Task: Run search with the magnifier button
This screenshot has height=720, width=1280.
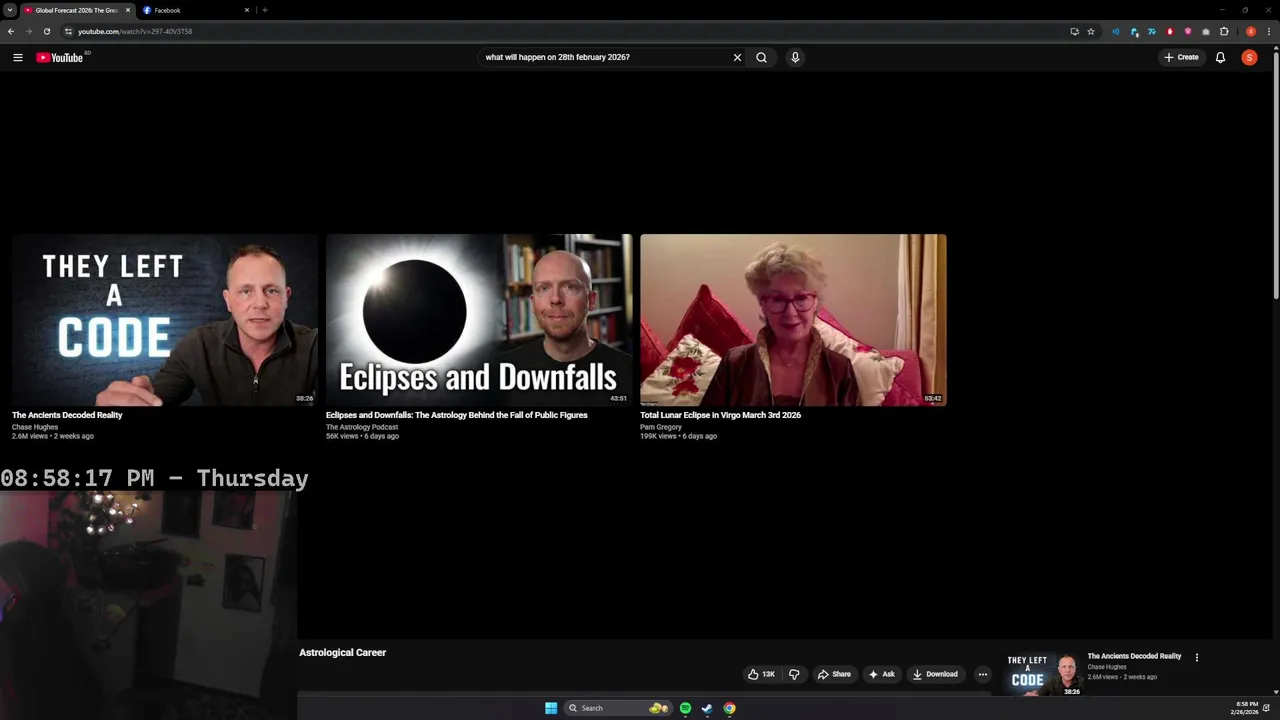Action: pos(761,58)
